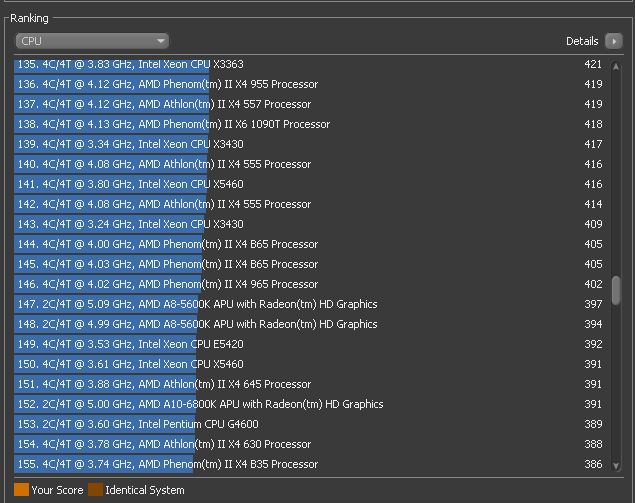This screenshot has height=503, width=635.
Task: Select row 137 Athlon II X4 557
Action: 311,104
